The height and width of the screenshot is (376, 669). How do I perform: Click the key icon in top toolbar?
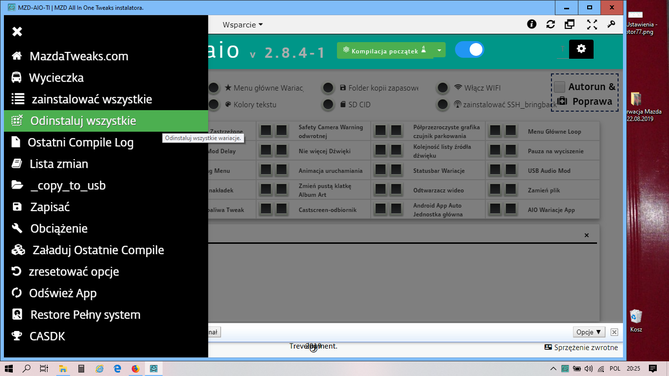[611, 24]
